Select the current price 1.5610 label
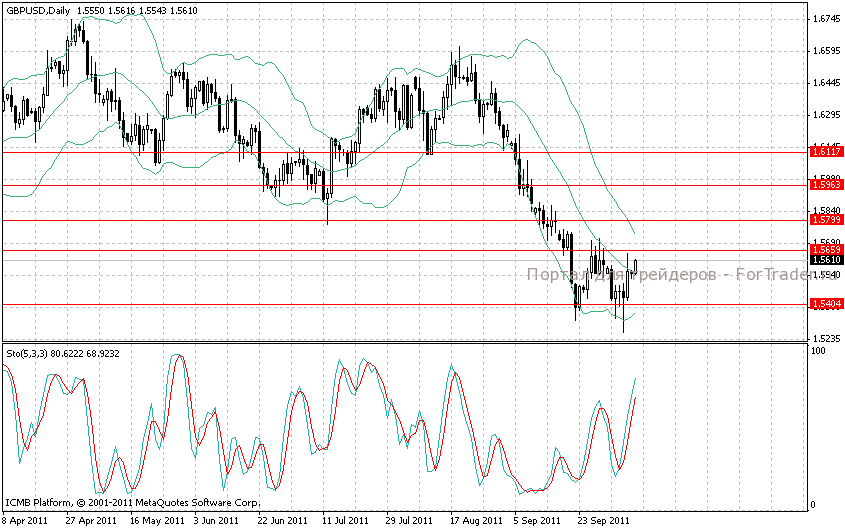This screenshot has width=845, height=528. [x=826, y=260]
